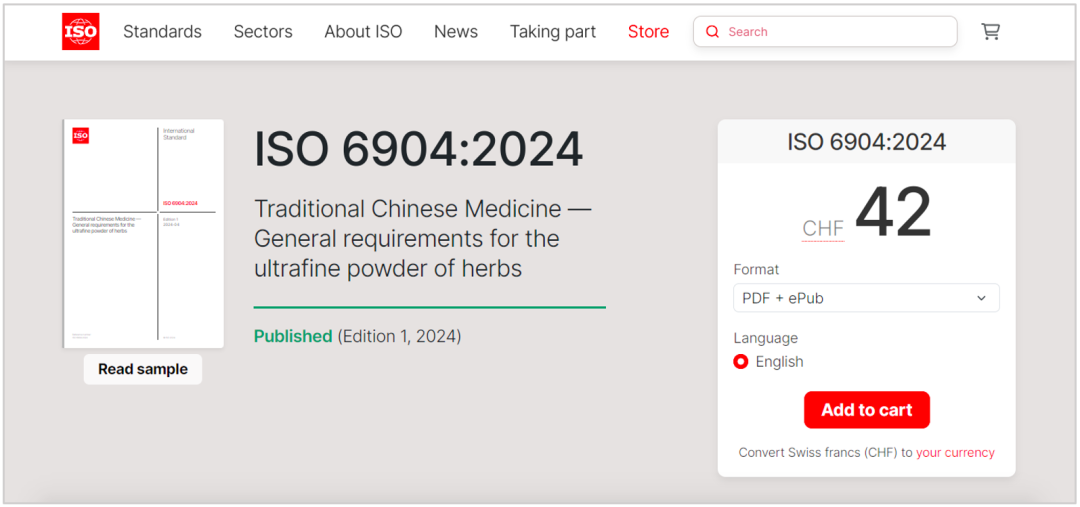Viewport: 1080px width, 507px height.
Task: Open the Taking part menu
Action: (x=553, y=32)
